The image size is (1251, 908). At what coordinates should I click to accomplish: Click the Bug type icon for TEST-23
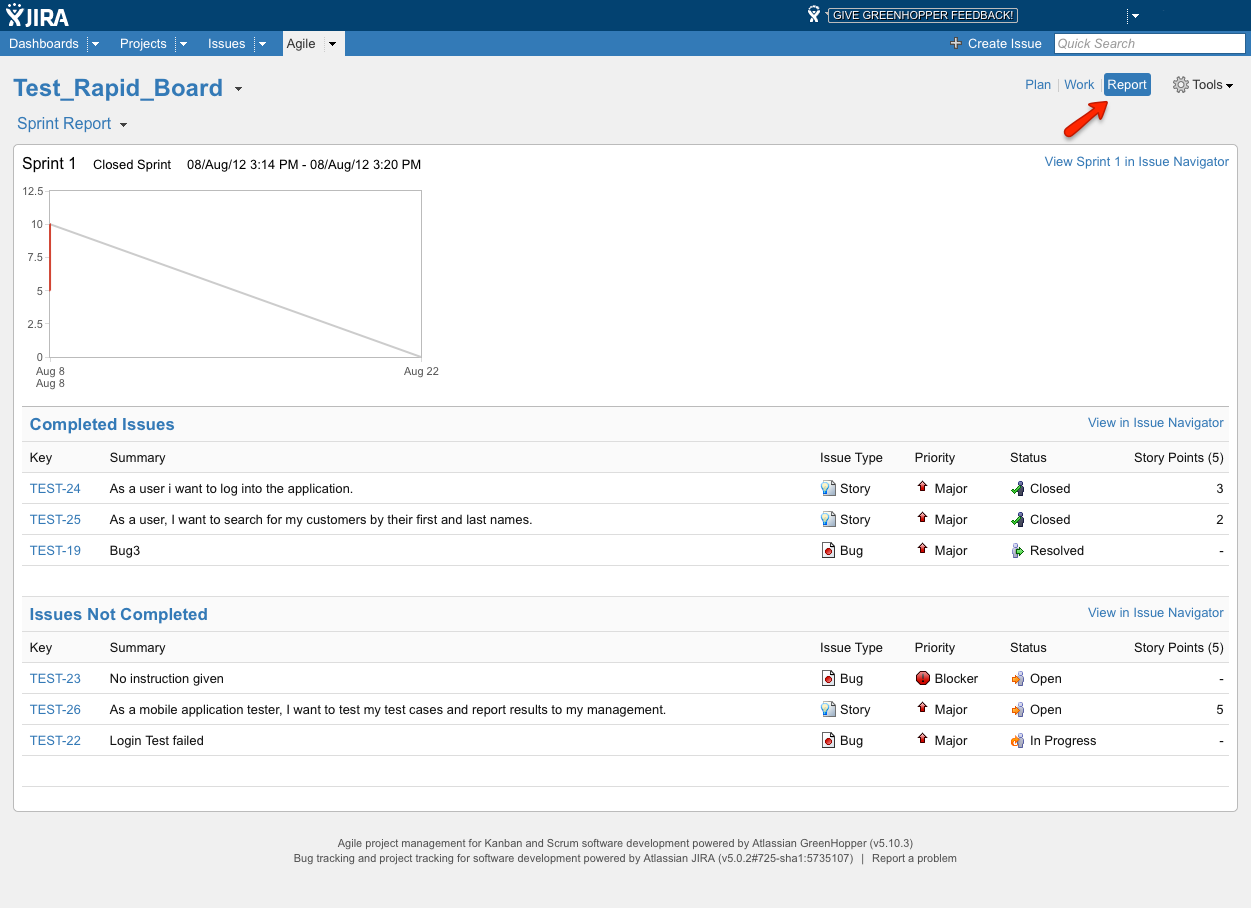coord(828,678)
